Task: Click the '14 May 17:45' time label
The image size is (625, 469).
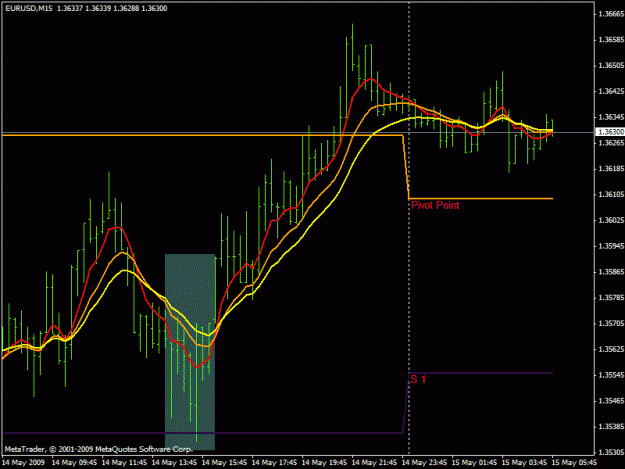Action: point(274,463)
